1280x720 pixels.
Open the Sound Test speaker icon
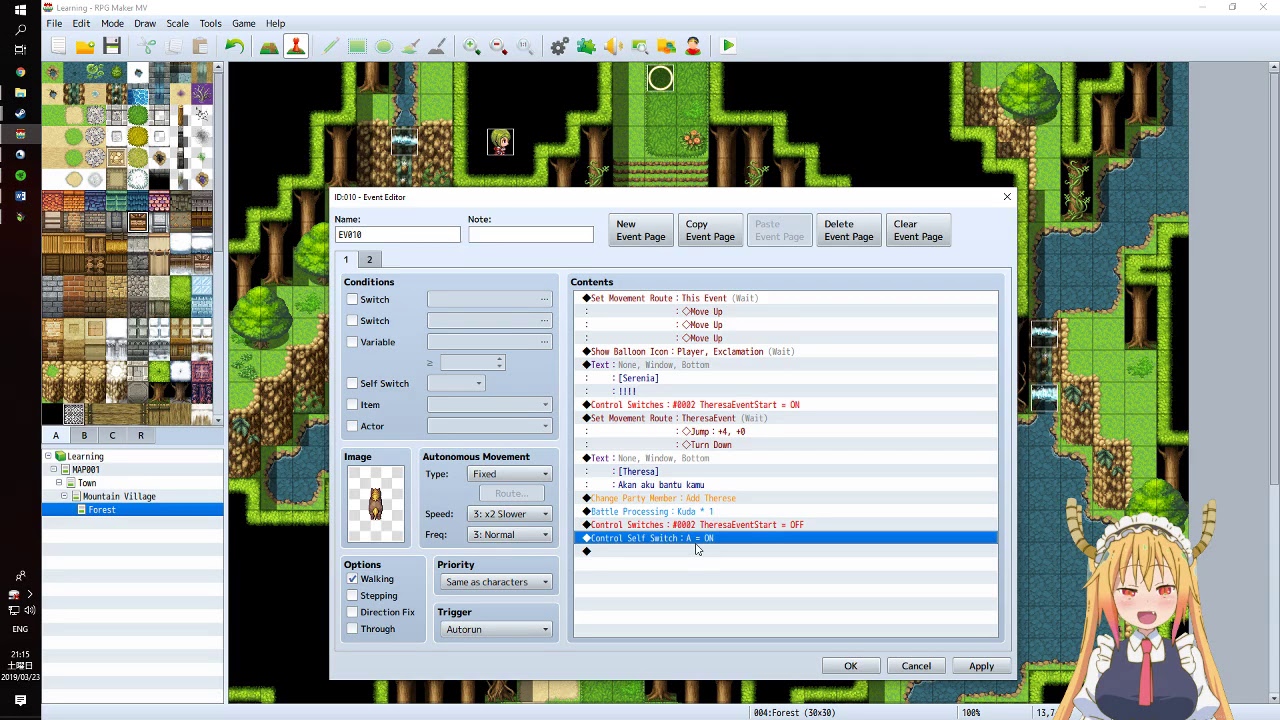pyautogui.click(x=613, y=46)
